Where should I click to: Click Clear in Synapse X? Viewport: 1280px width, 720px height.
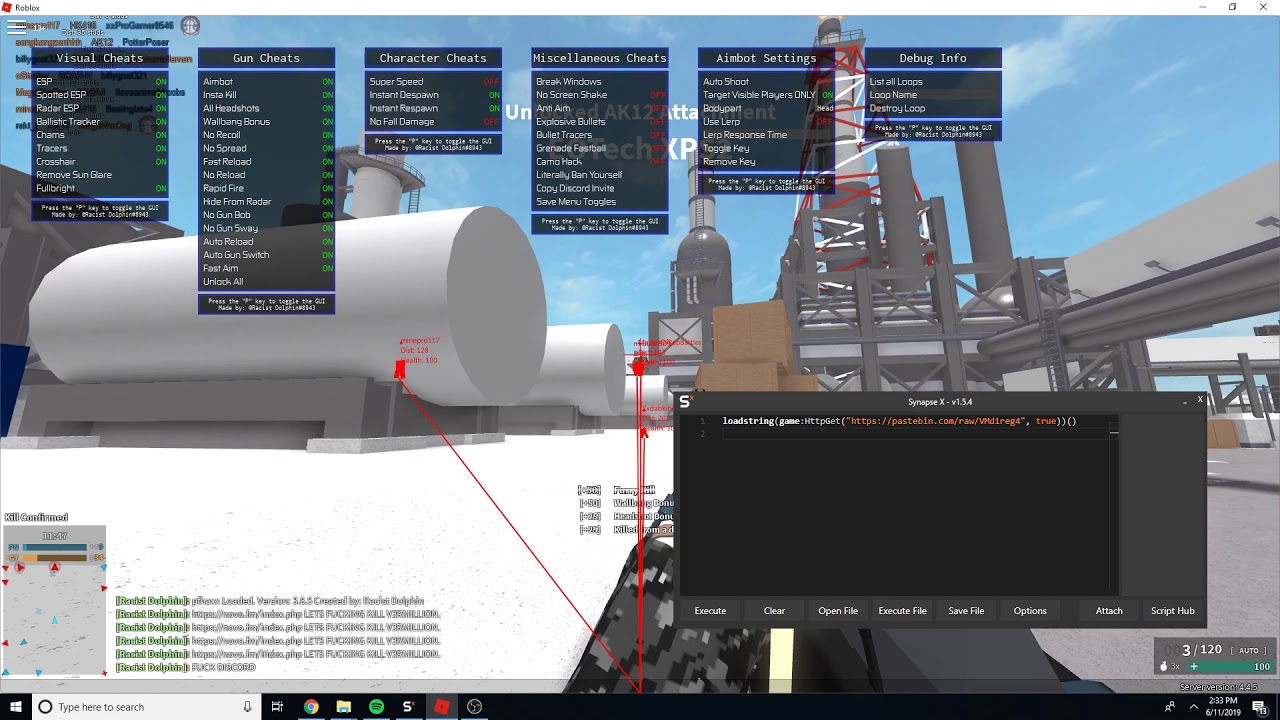click(774, 611)
